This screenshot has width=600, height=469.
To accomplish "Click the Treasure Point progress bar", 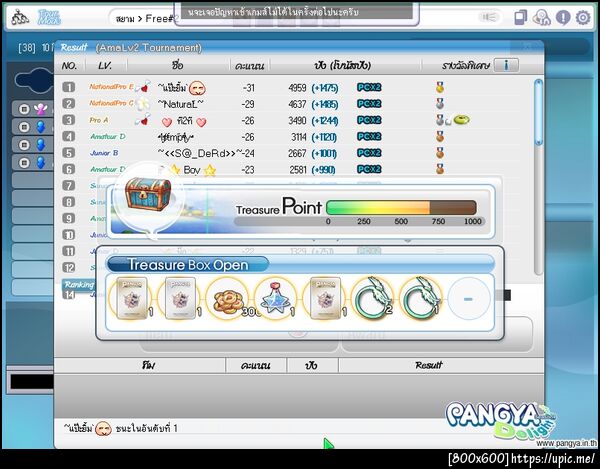I will point(401,208).
